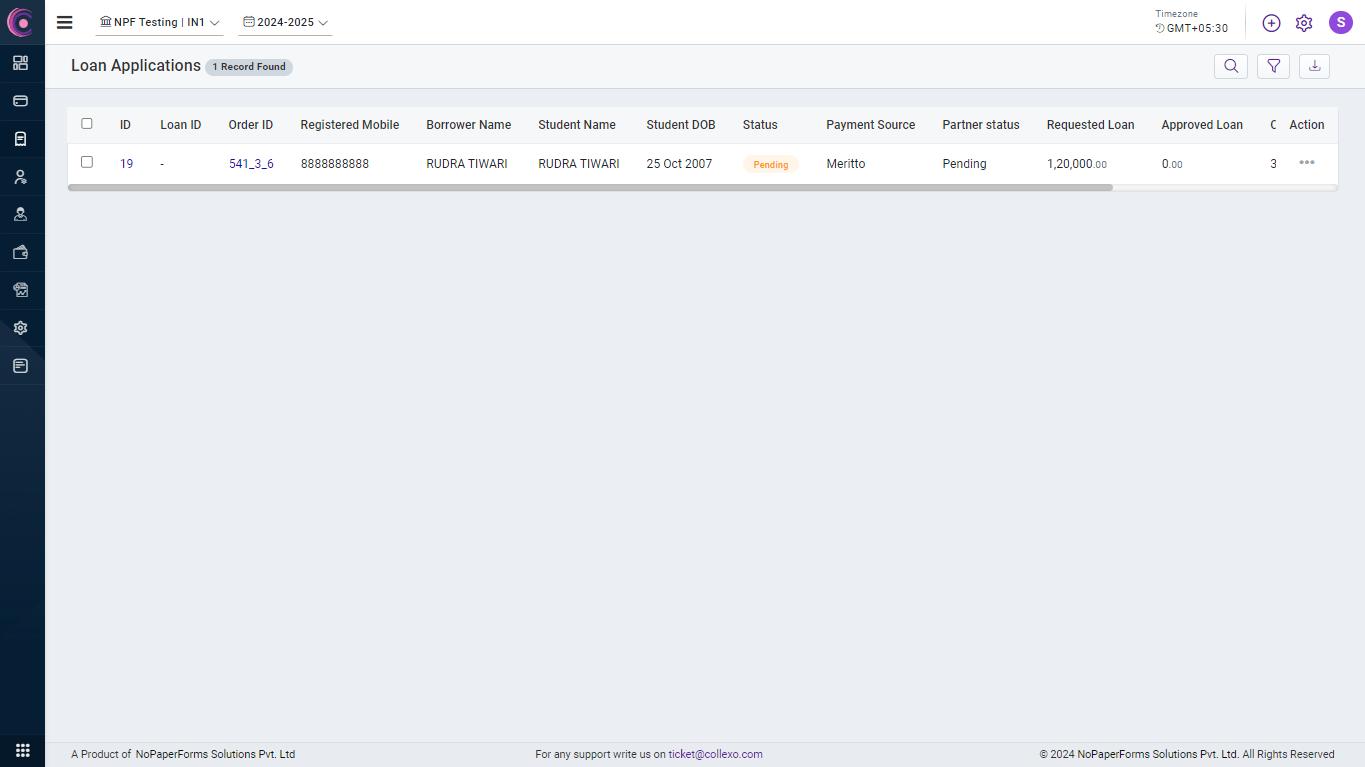The height and width of the screenshot is (767, 1365).
Task: Open the settings gear in top bar
Action: (x=1304, y=23)
